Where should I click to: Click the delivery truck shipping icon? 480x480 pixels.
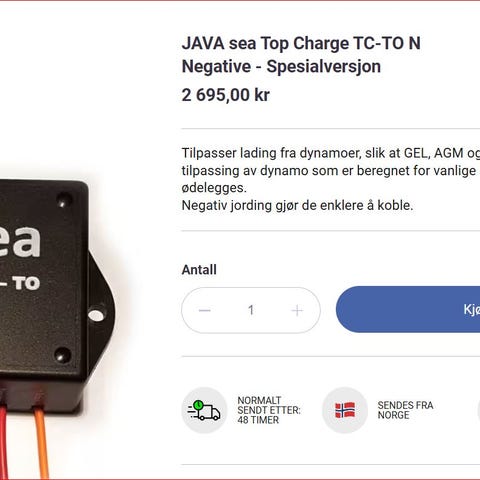click(x=204, y=410)
